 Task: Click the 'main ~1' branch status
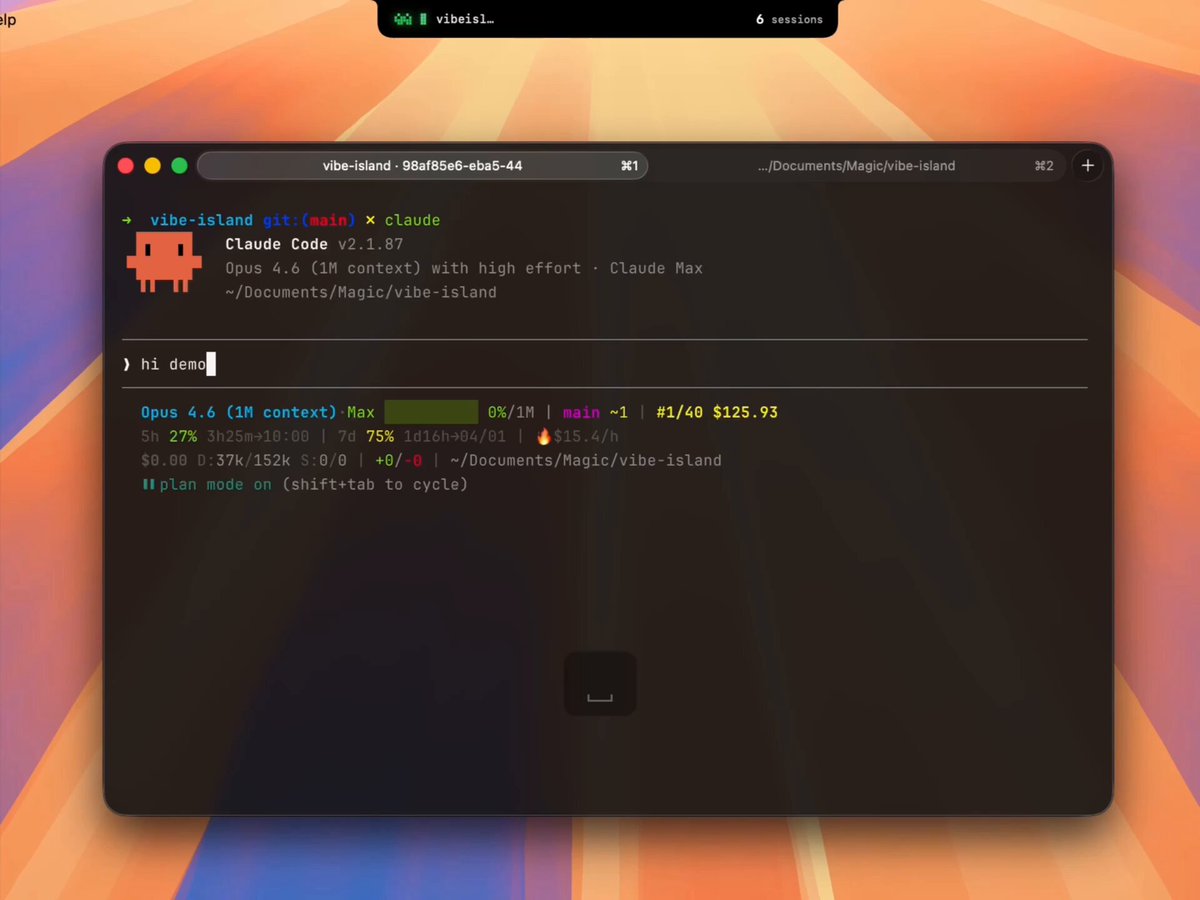tap(595, 412)
